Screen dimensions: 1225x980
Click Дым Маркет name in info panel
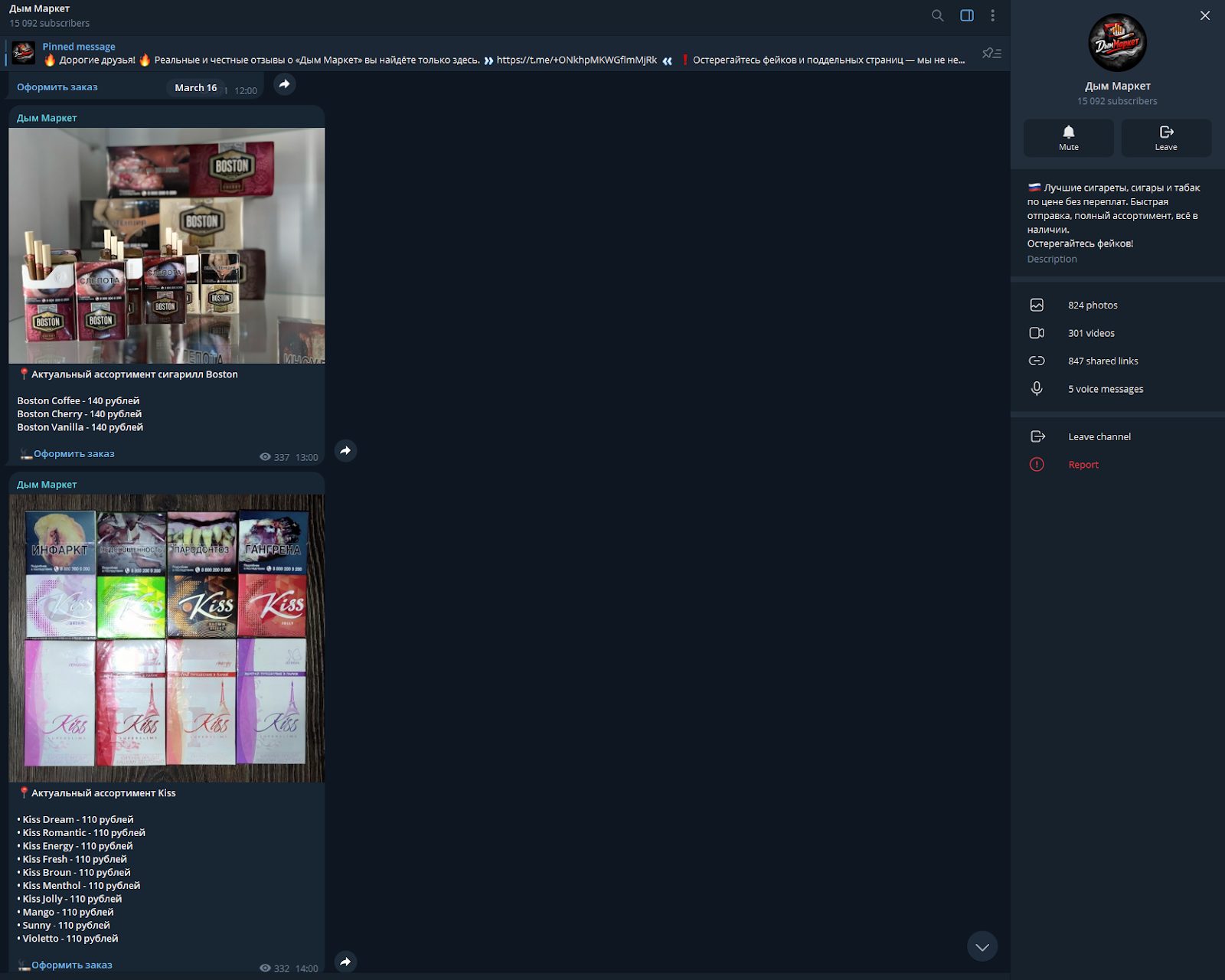pyautogui.click(x=1117, y=86)
